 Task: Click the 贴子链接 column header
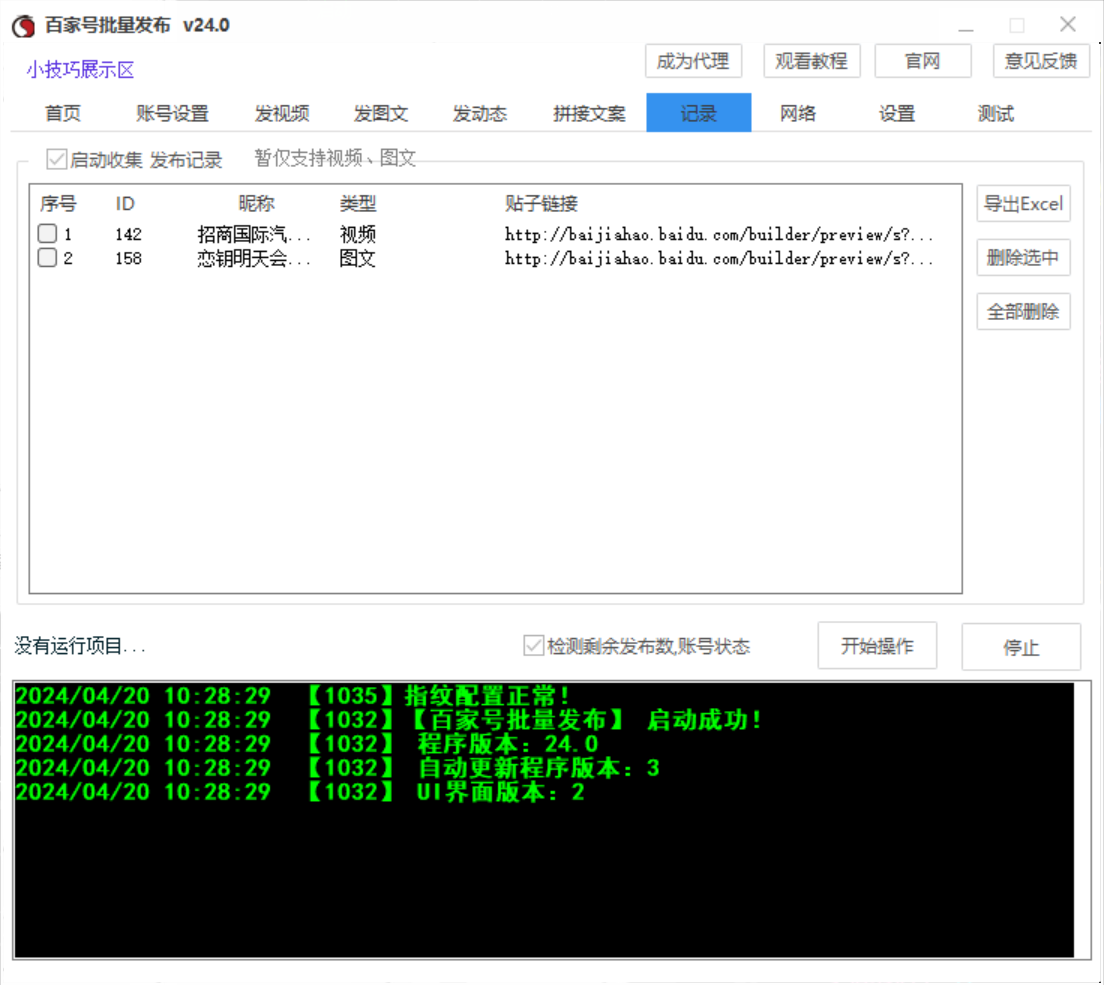(541, 204)
